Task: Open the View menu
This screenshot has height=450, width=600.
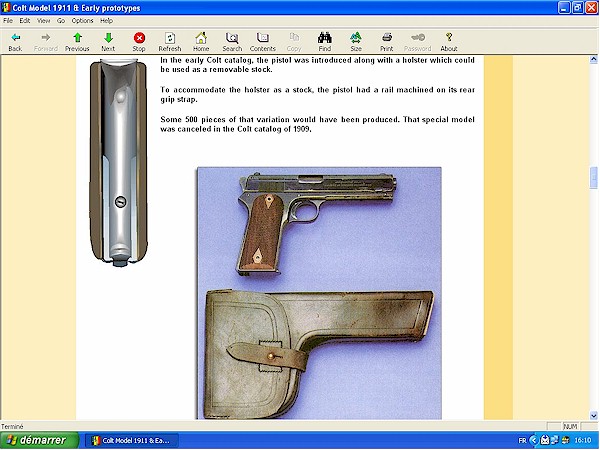Action: (x=44, y=21)
